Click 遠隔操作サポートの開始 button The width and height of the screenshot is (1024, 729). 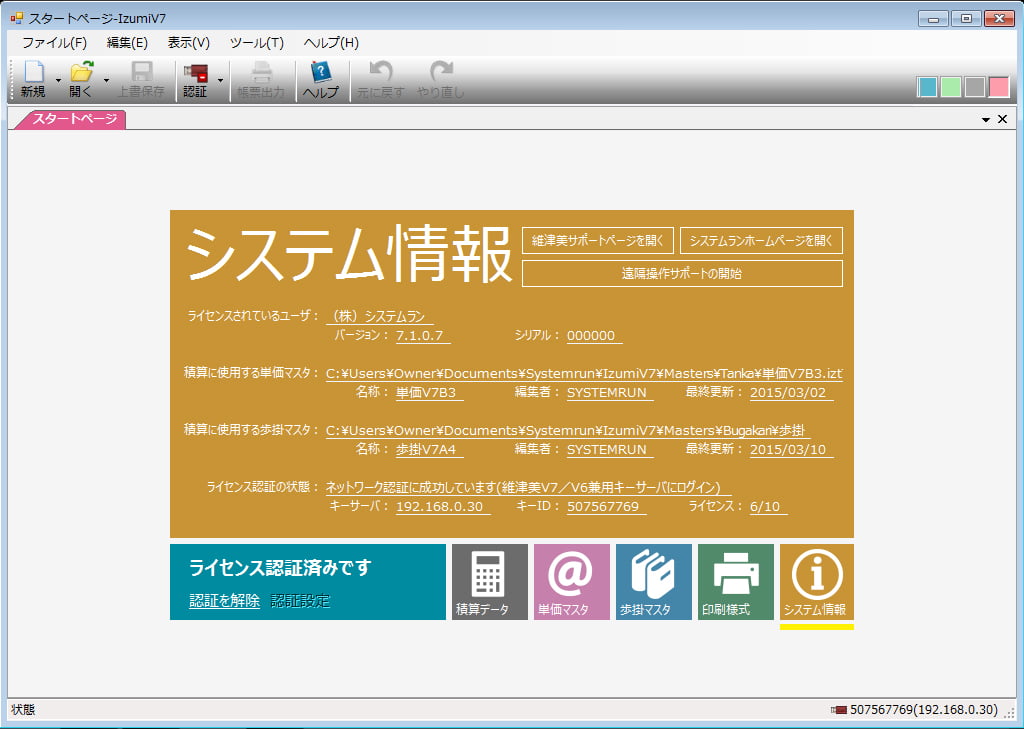(x=682, y=274)
